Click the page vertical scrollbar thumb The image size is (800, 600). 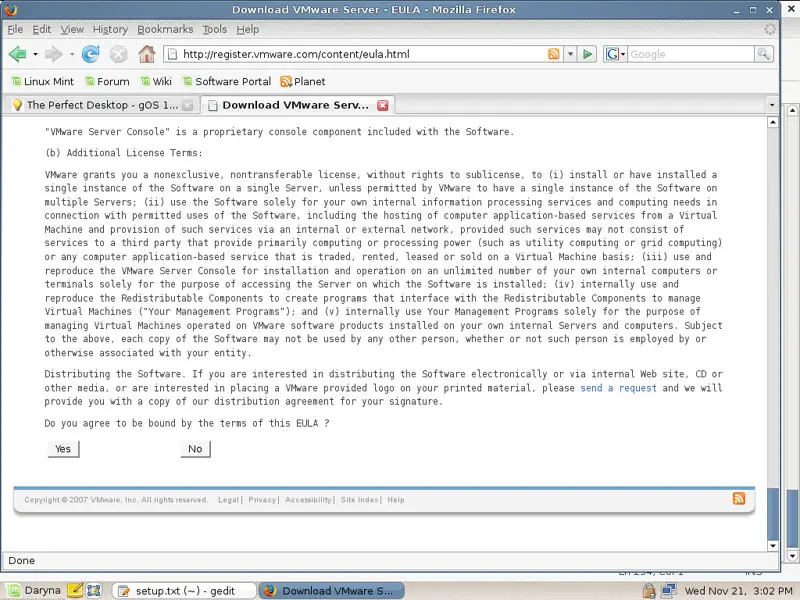pyautogui.click(x=773, y=514)
